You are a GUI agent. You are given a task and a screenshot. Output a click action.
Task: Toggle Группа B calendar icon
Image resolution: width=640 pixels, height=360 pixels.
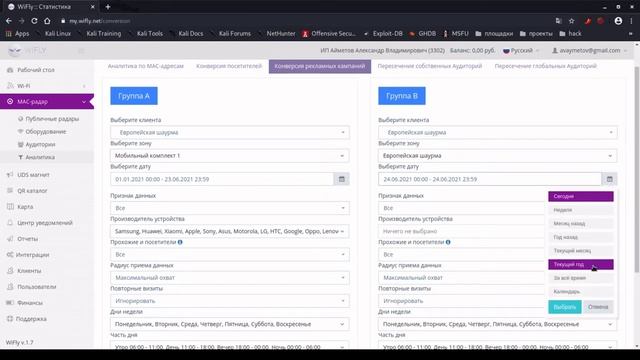coord(609,179)
